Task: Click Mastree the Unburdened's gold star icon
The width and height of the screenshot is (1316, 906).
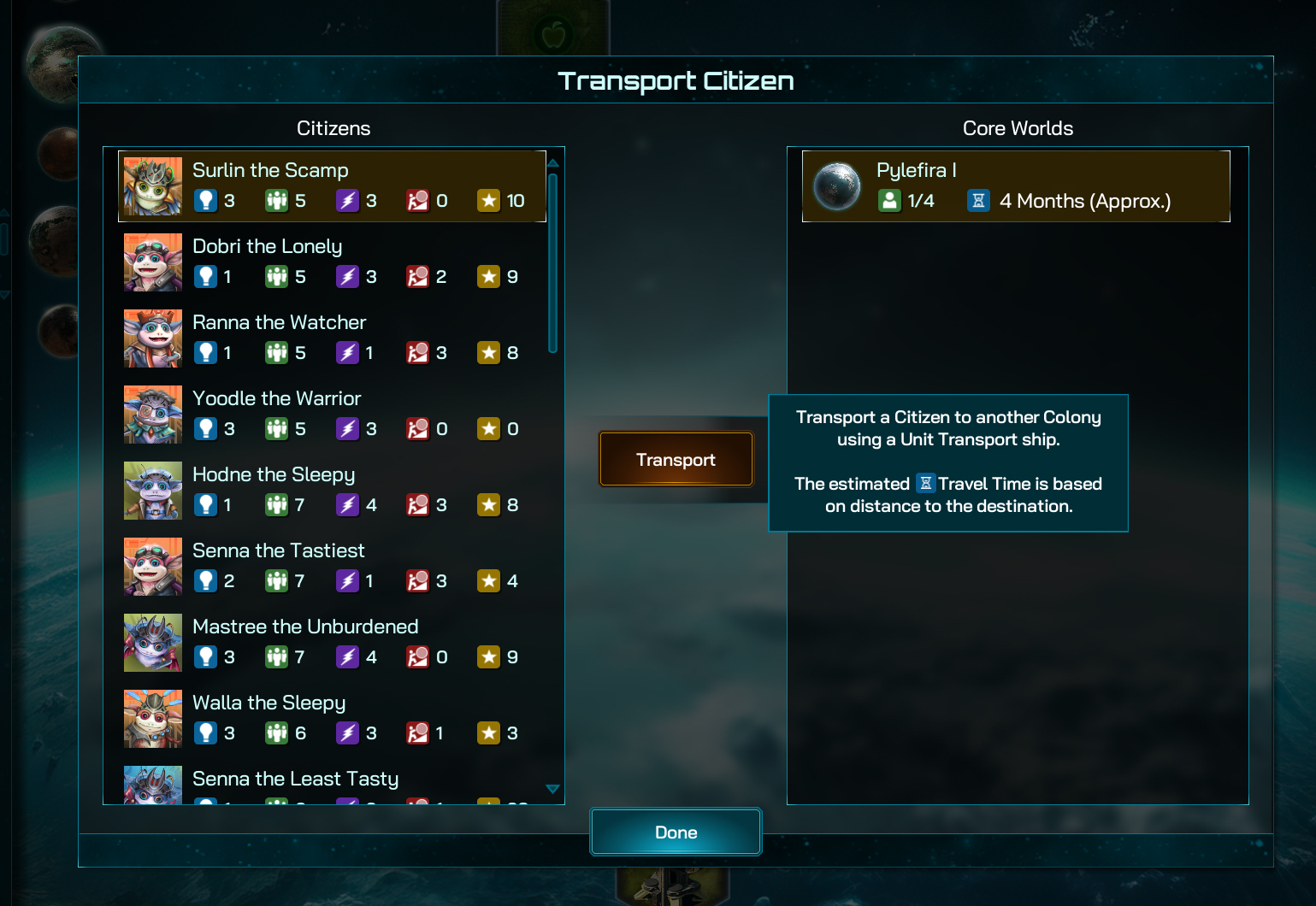Action: click(488, 656)
